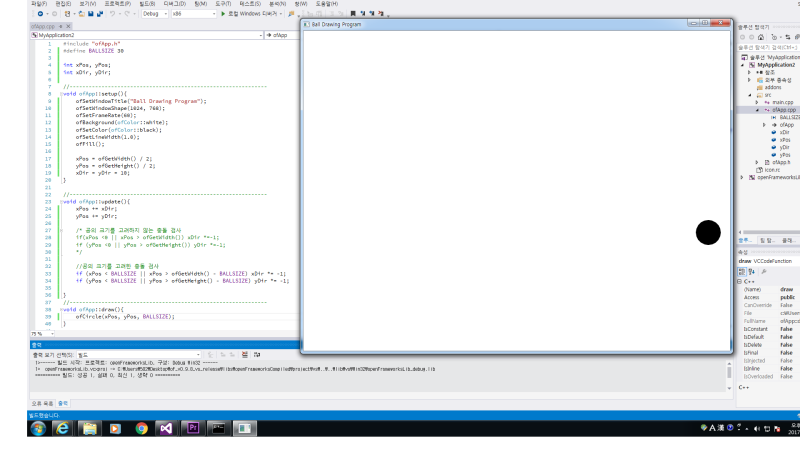Open Chrome from the taskbar
The width and height of the screenshot is (800, 450).
pos(141,427)
